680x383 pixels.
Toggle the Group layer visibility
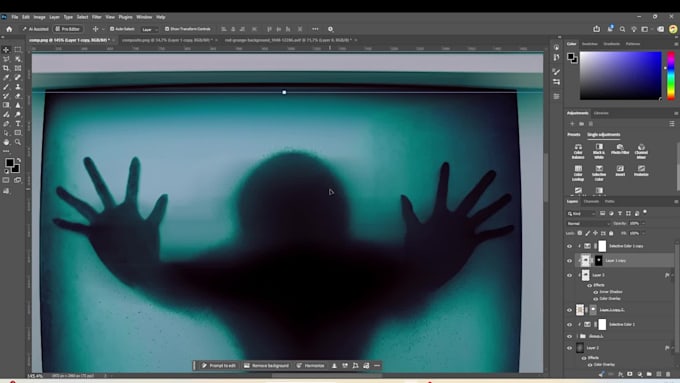[x=569, y=336]
